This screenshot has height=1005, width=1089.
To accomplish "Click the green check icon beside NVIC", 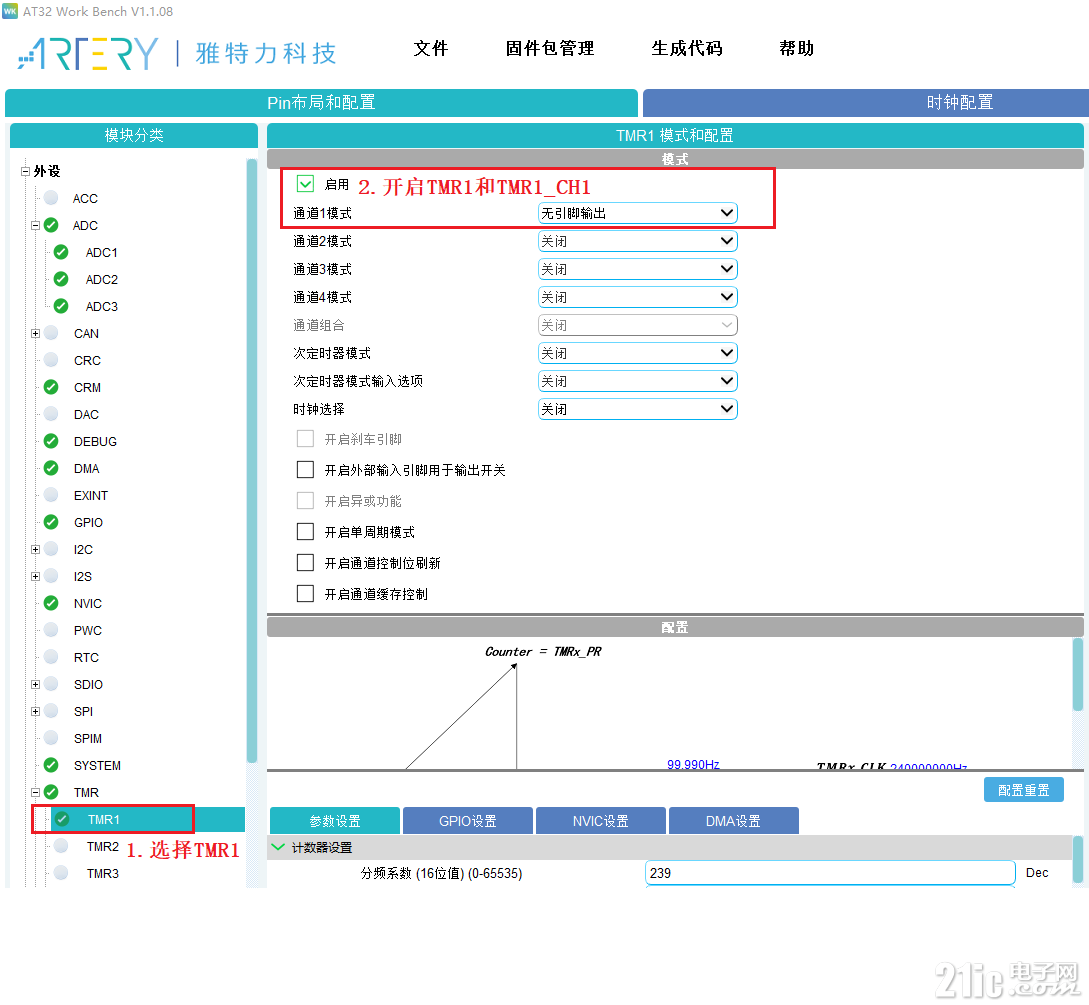I will pyautogui.click(x=51, y=603).
